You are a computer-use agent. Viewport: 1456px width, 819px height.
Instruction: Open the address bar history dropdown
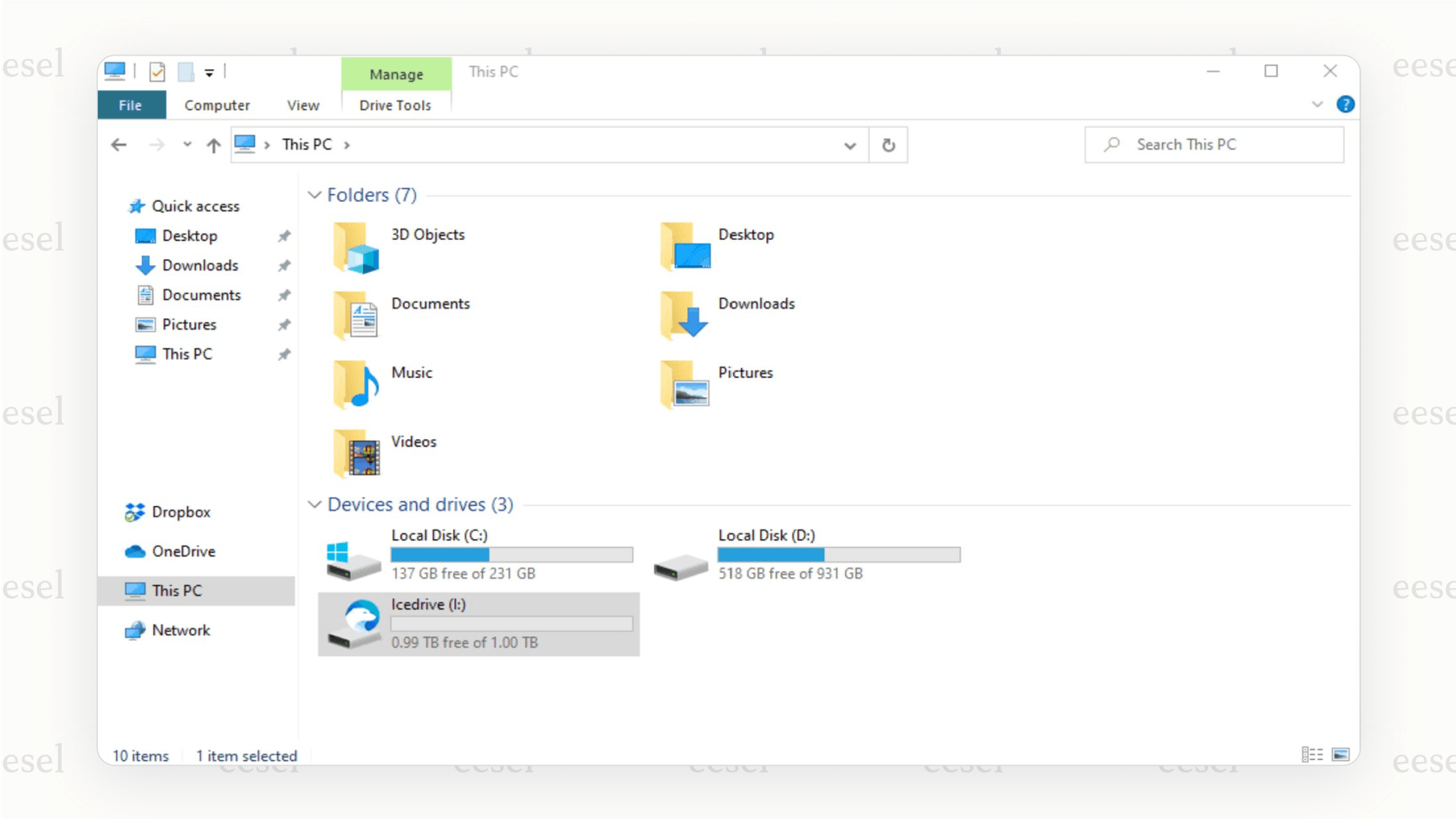click(850, 145)
